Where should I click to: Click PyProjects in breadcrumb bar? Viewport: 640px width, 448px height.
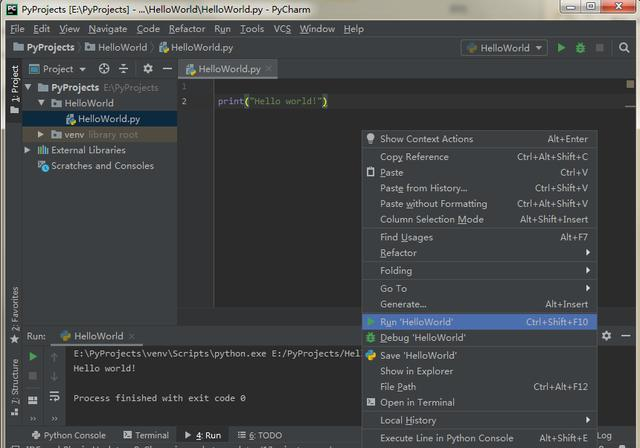pyautogui.click(x=44, y=47)
